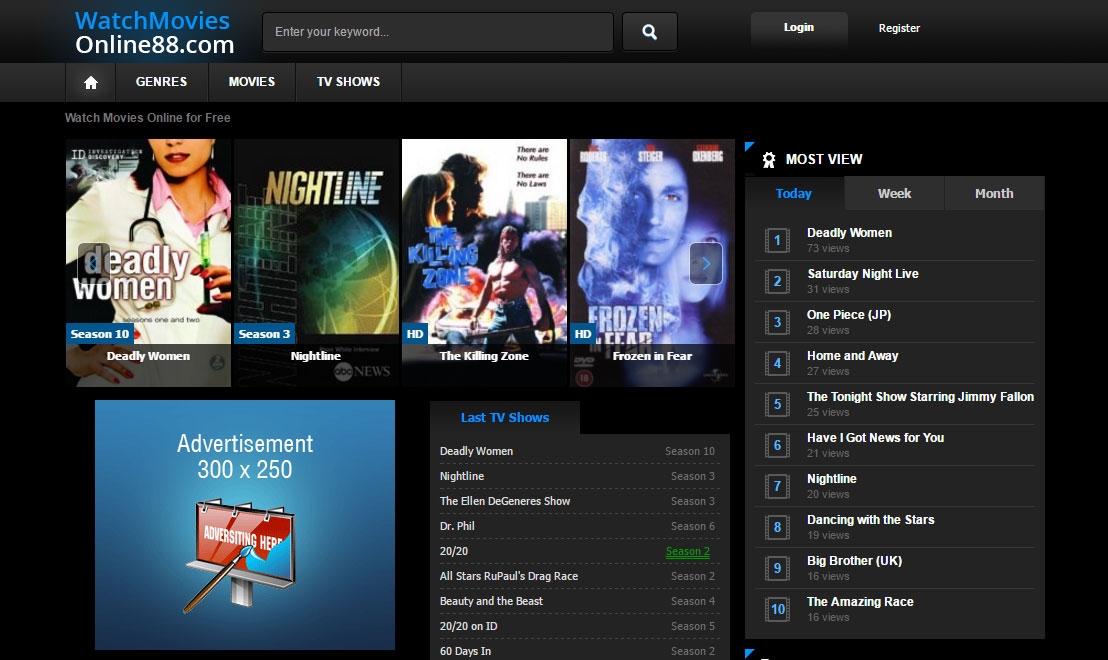Image resolution: width=1108 pixels, height=660 pixels.
Task: Open The Amazing Race entry
Action: 860,601
